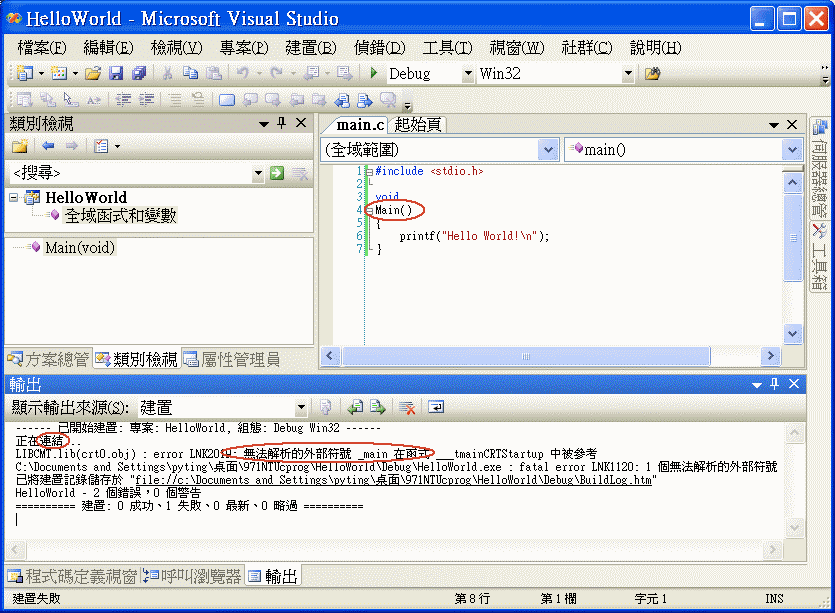
Task: Click the Increase Indent icon
Action: click(x=146, y=100)
